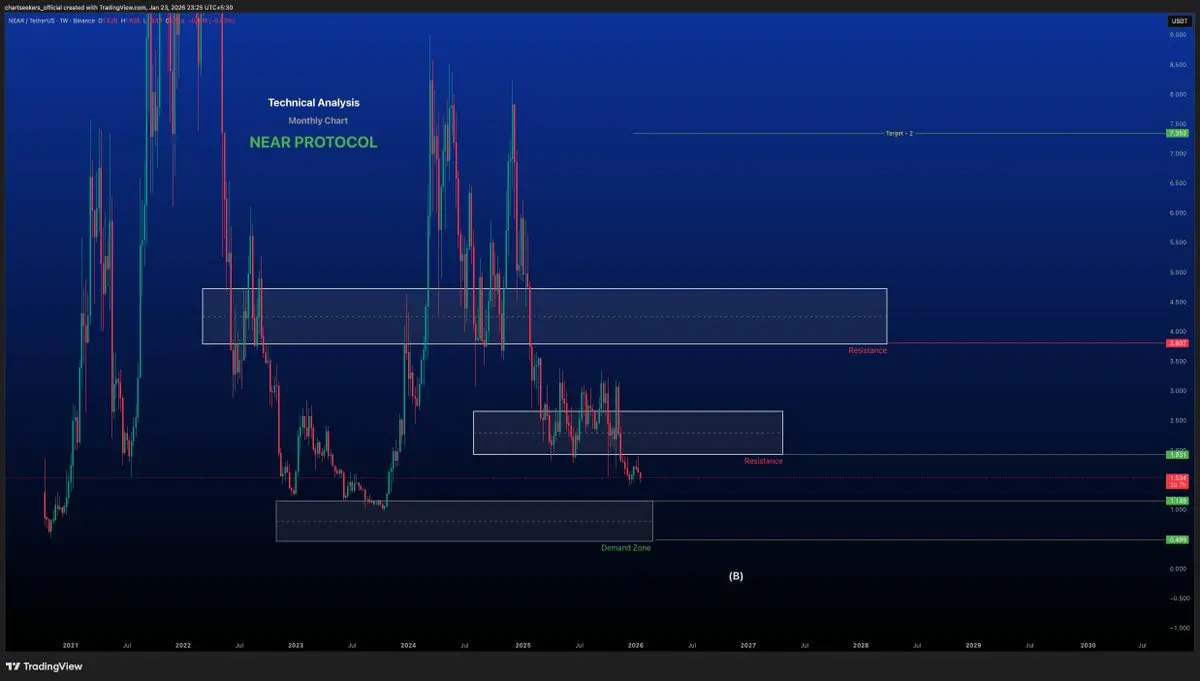The image size is (1200, 681).
Task: Select the 2027 label on time axis
Action: (x=748, y=647)
